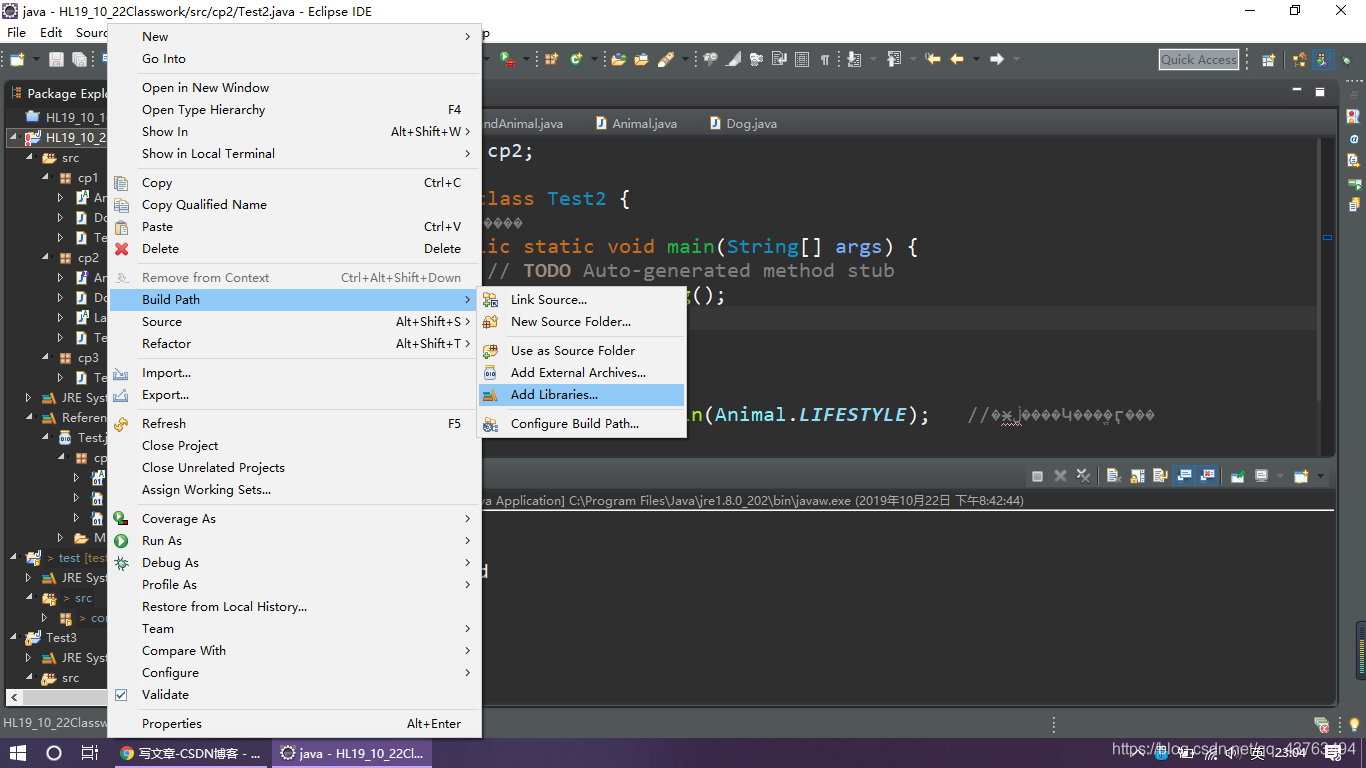Image resolution: width=1366 pixels, height=768 pixels.
Task: Collapse the cp3 package tree node
Action: 45,358
